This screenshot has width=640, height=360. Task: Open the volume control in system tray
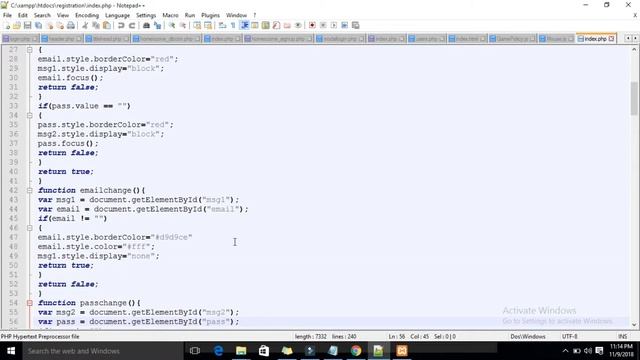tap(588, 351)
